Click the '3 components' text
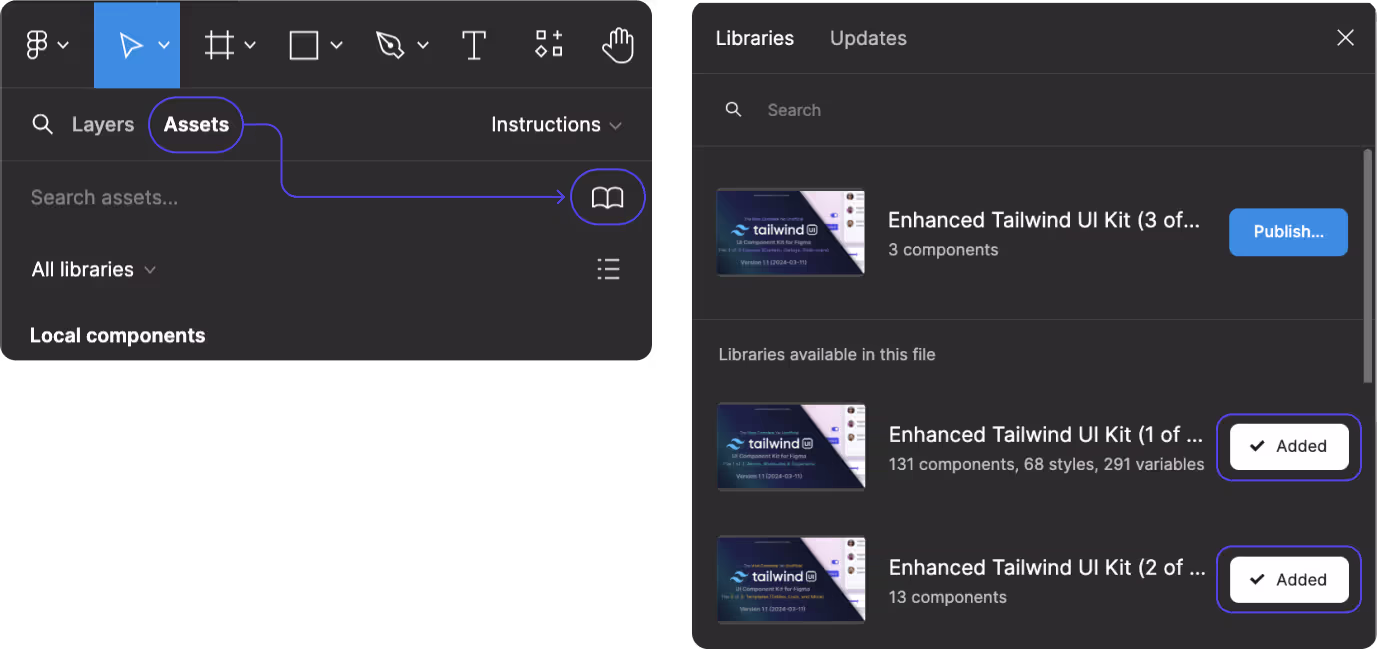This screenshot has width=1377, height=649. 943,250
